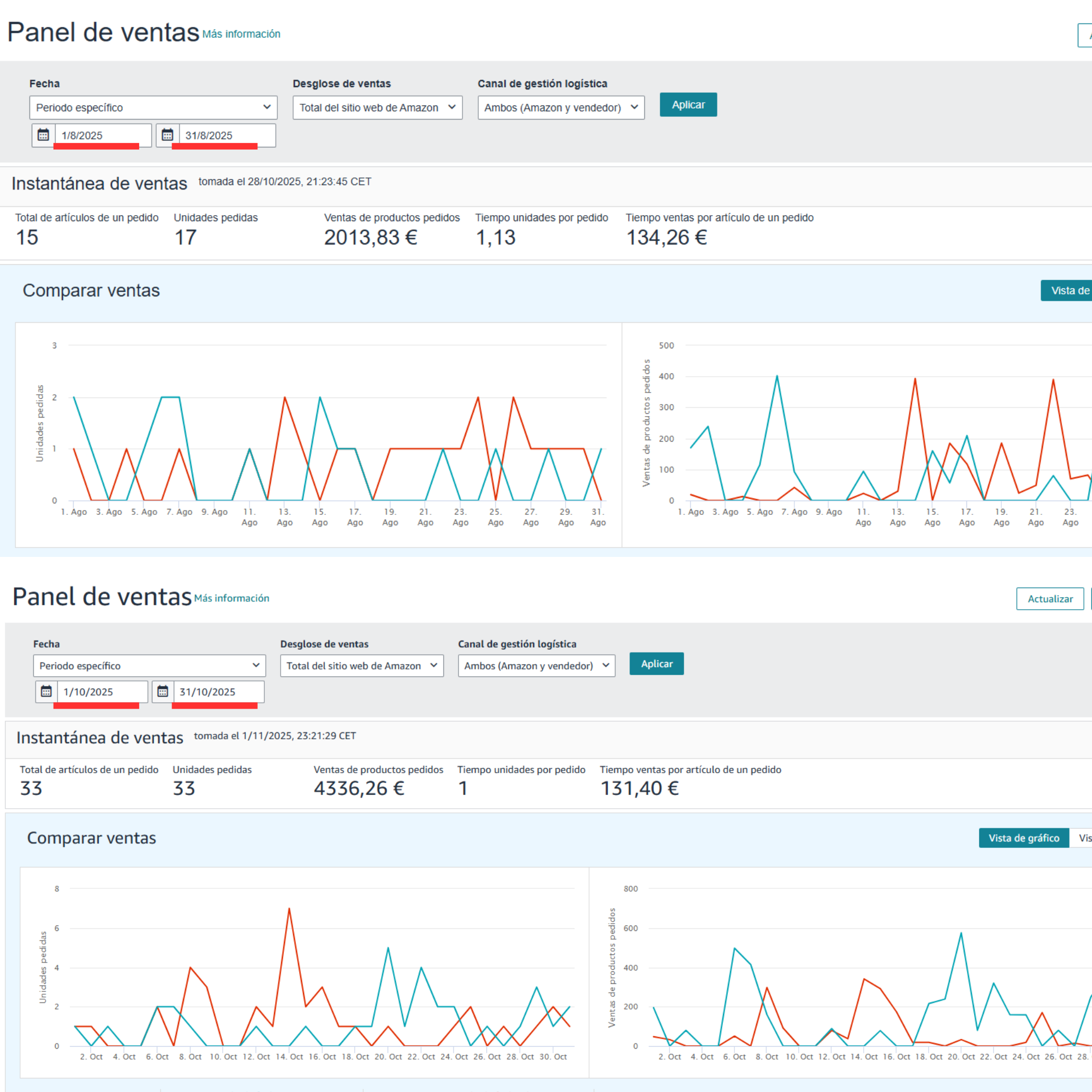Open lower 'Más información' link
The height and width of the screenshot is (1092, 1092).
232,598
